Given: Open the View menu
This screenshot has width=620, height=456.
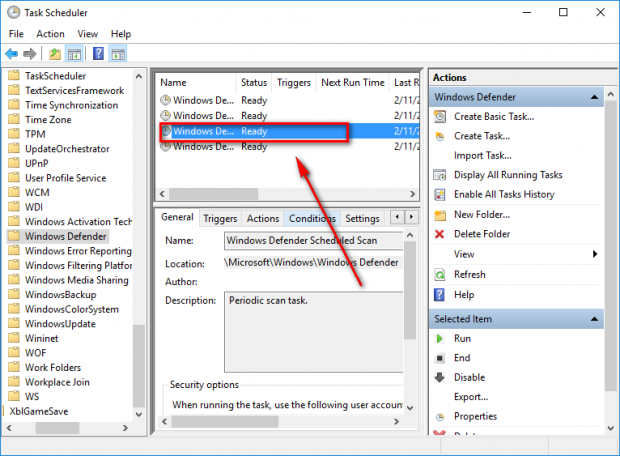Looking at the screenshot, I should pos(87,34).
